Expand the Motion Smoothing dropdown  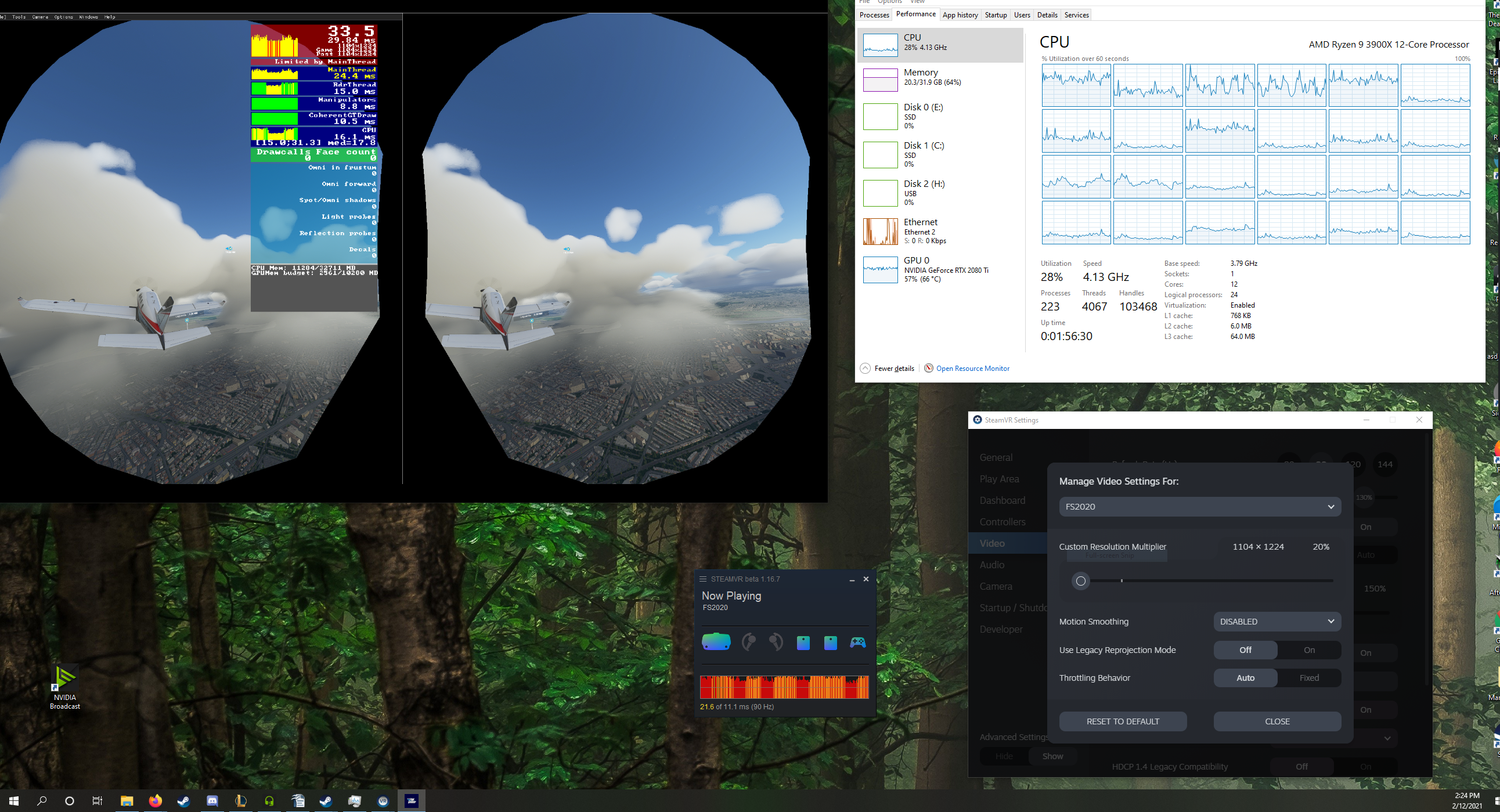[1277, 622]
